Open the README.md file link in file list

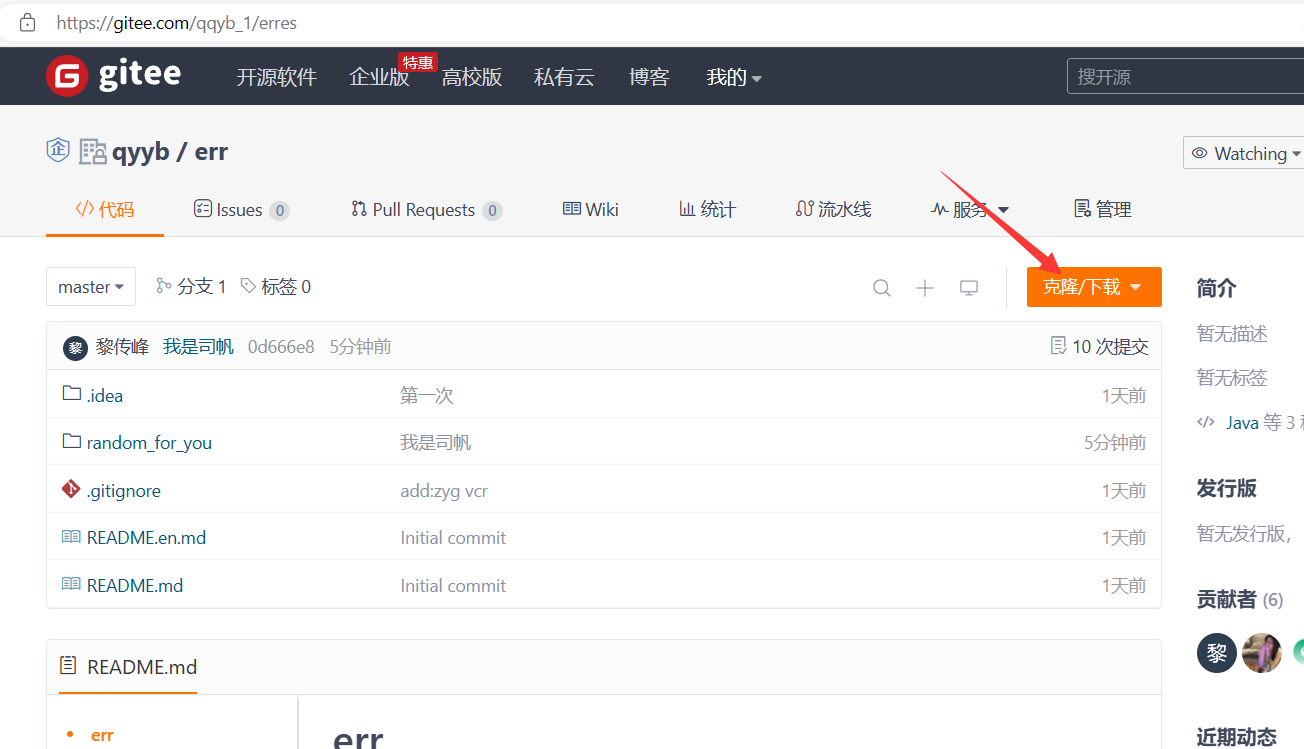(x=135, y=585)
